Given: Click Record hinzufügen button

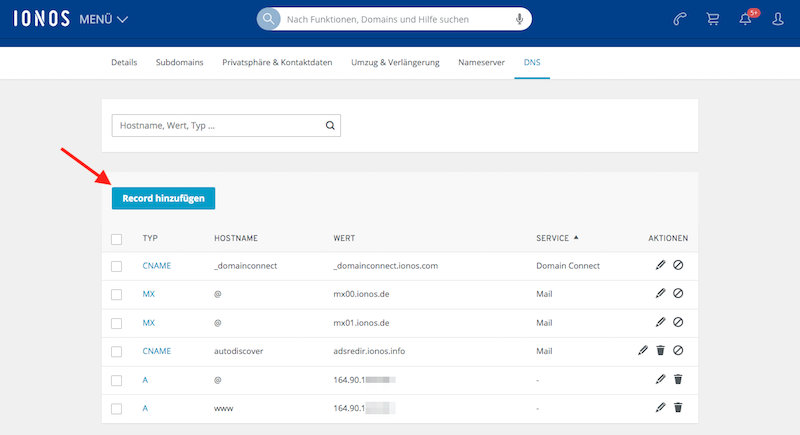Looking at the screenshot, I should [x=163, y=198].
